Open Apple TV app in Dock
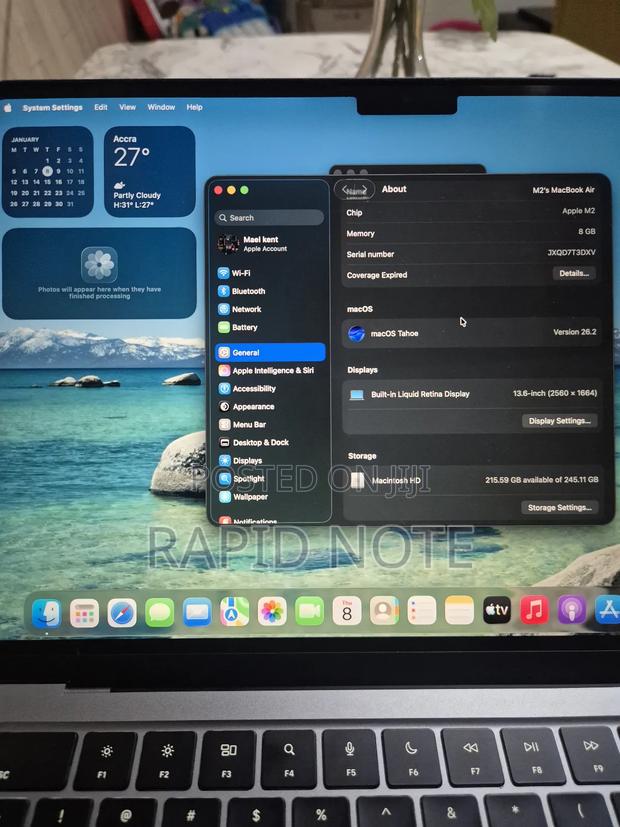The height and width of the screenshot is (827, 620). pyautogui.click(x=497, y=610)
